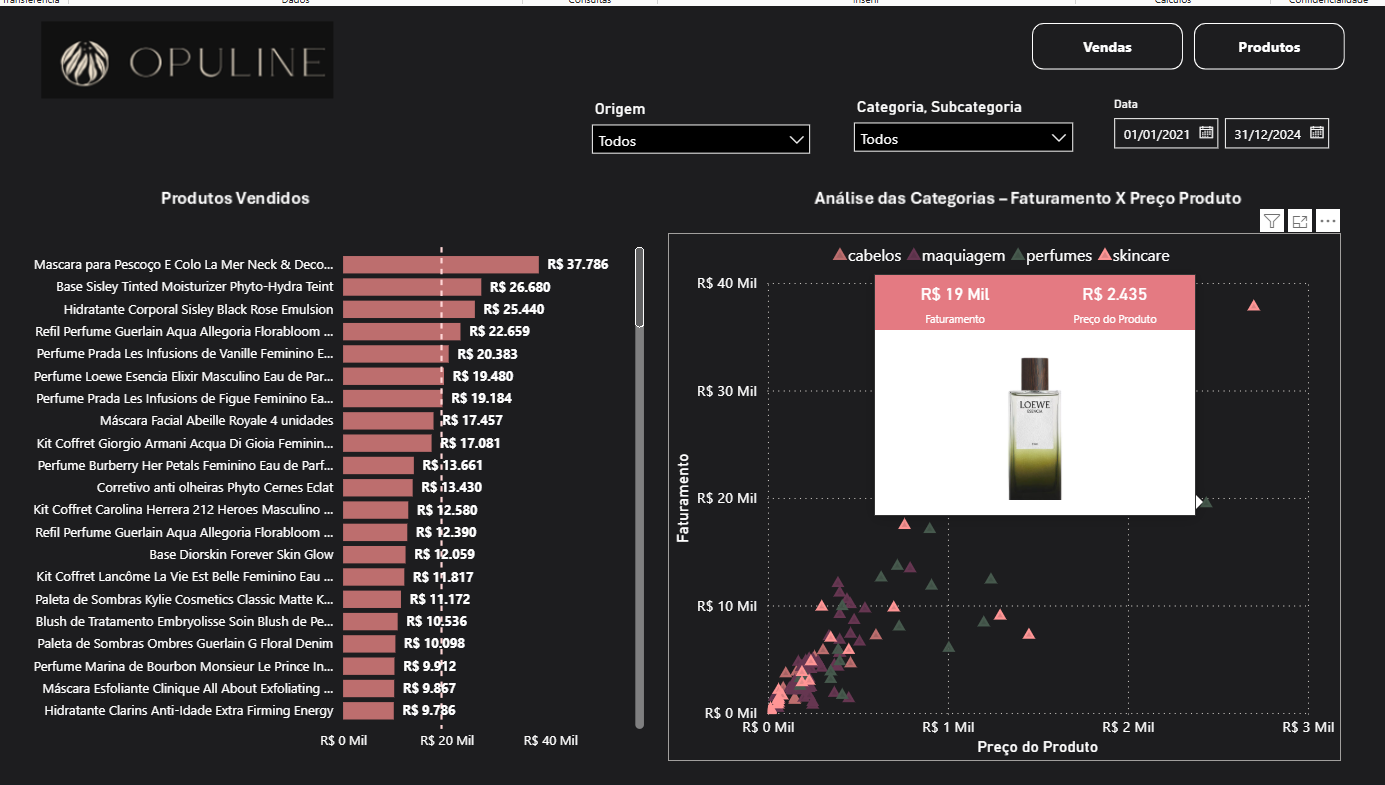Click the label Perfume Prada Les Infusions de Vanille
Viewport: 1385px width, 785px height.
click(x=185, y=354)
